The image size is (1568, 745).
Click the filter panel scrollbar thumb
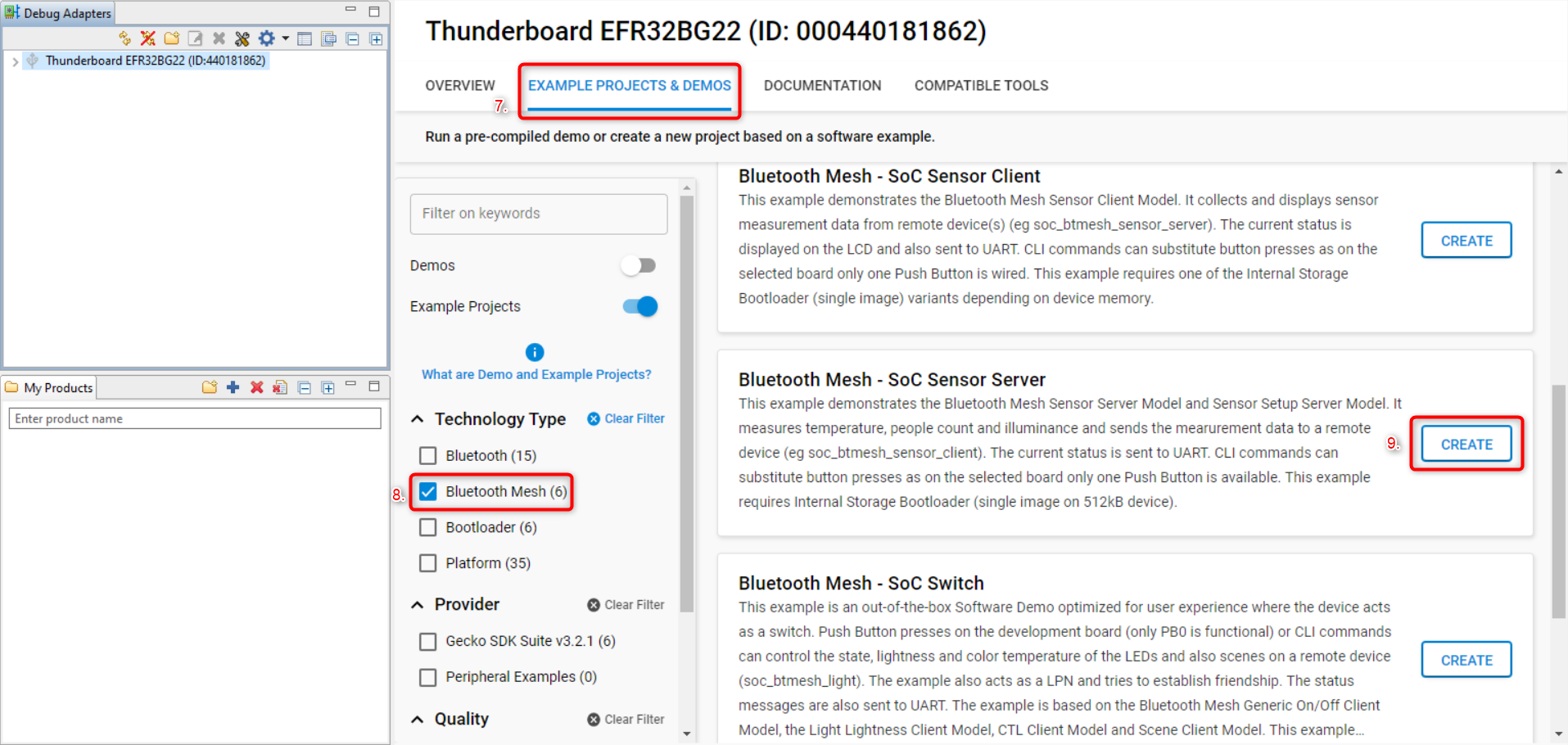coord(687,404)
